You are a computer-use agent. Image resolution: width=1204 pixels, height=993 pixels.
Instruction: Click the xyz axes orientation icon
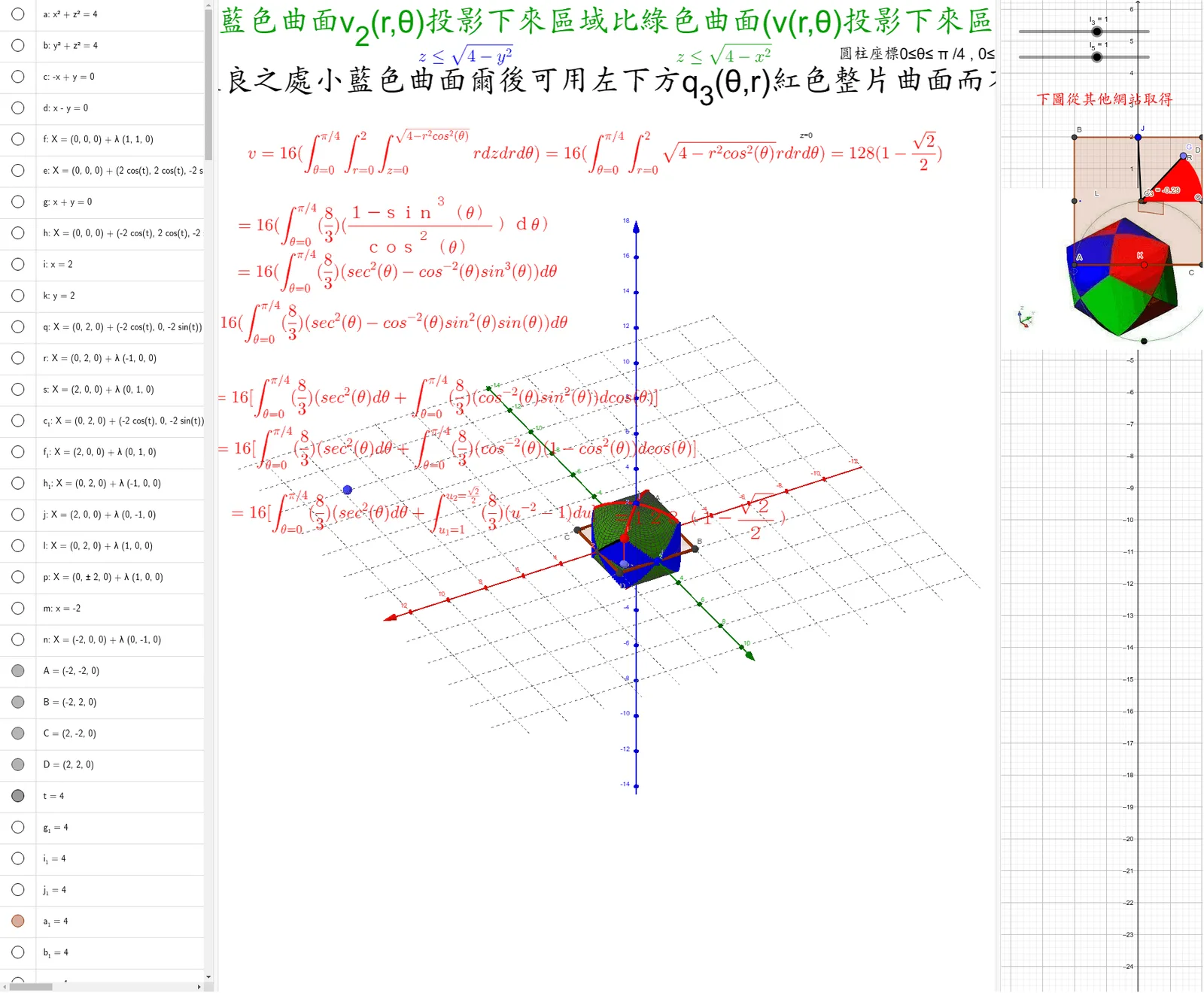coord(1025,317)
